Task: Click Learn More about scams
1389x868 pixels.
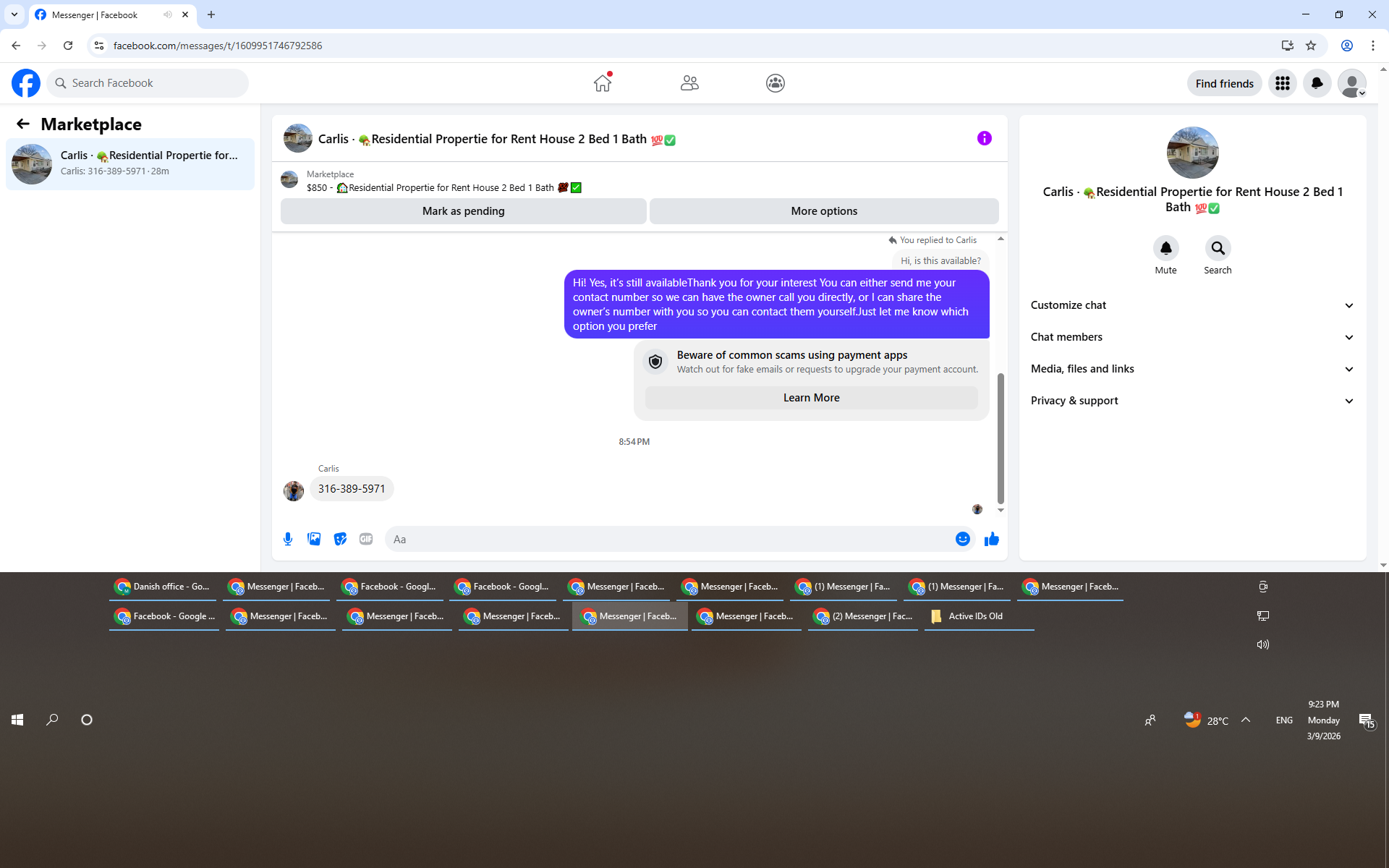Action: [x=811, y=398]
